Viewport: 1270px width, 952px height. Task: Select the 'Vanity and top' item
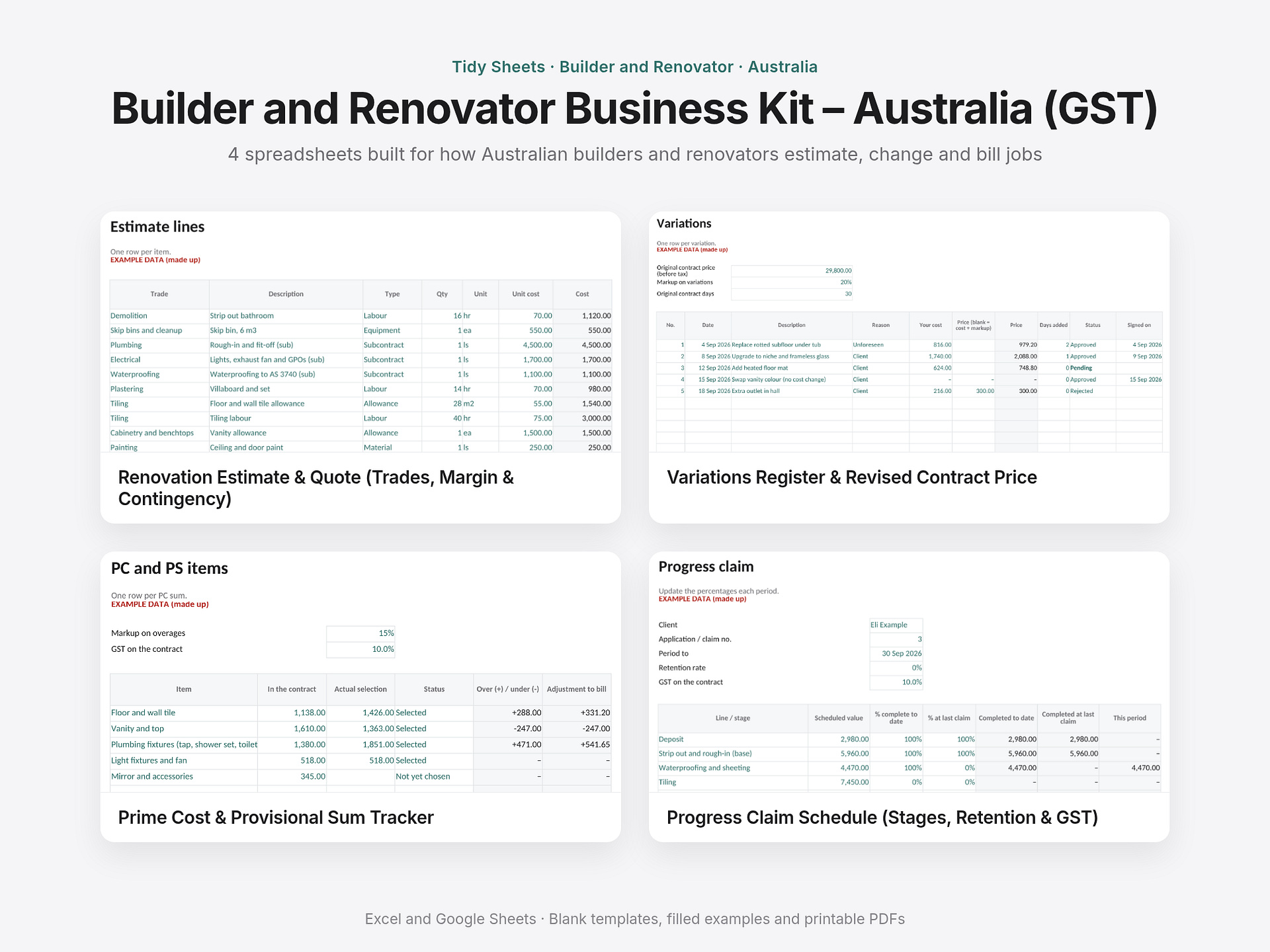pos(184,729)
